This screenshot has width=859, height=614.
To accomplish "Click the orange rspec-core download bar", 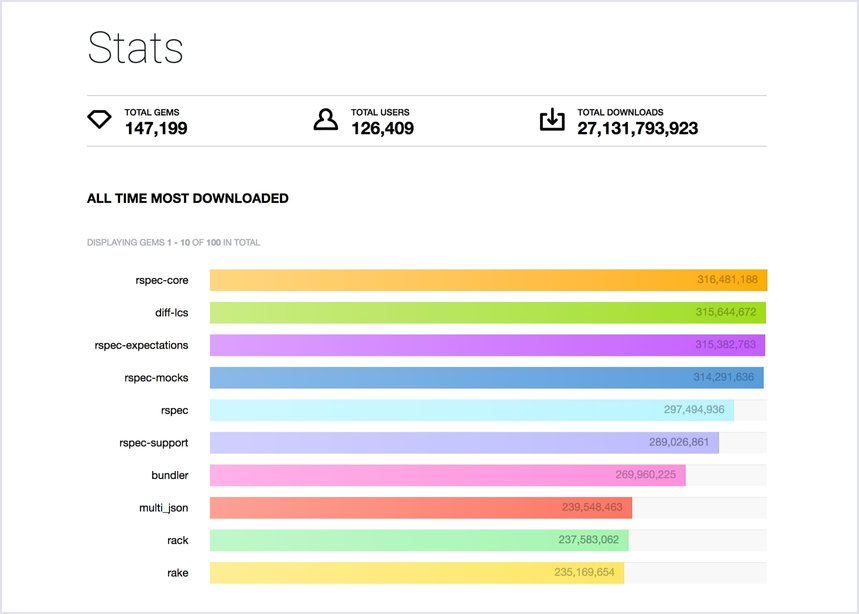I will (488, 280).
